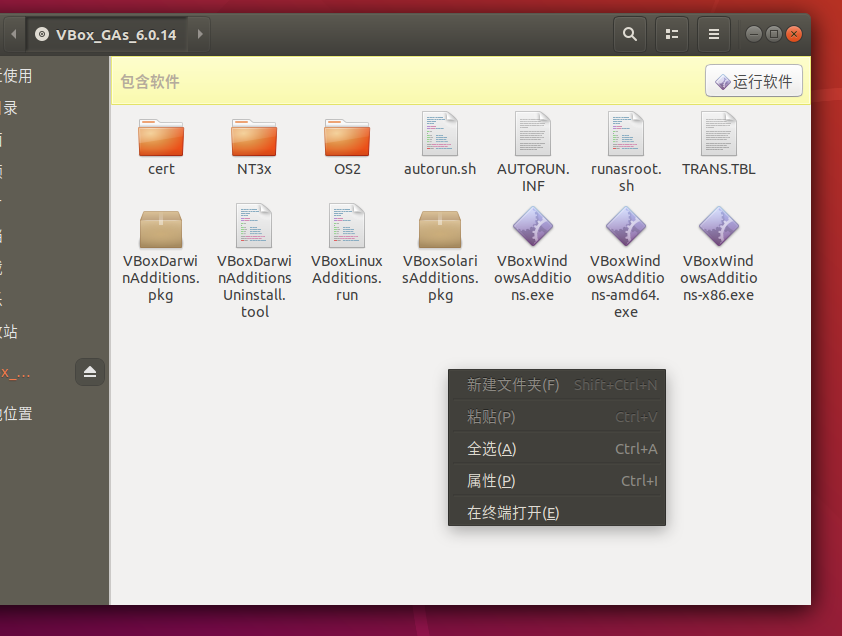Open the hamburger menu in the header bar

pos(714,34)
